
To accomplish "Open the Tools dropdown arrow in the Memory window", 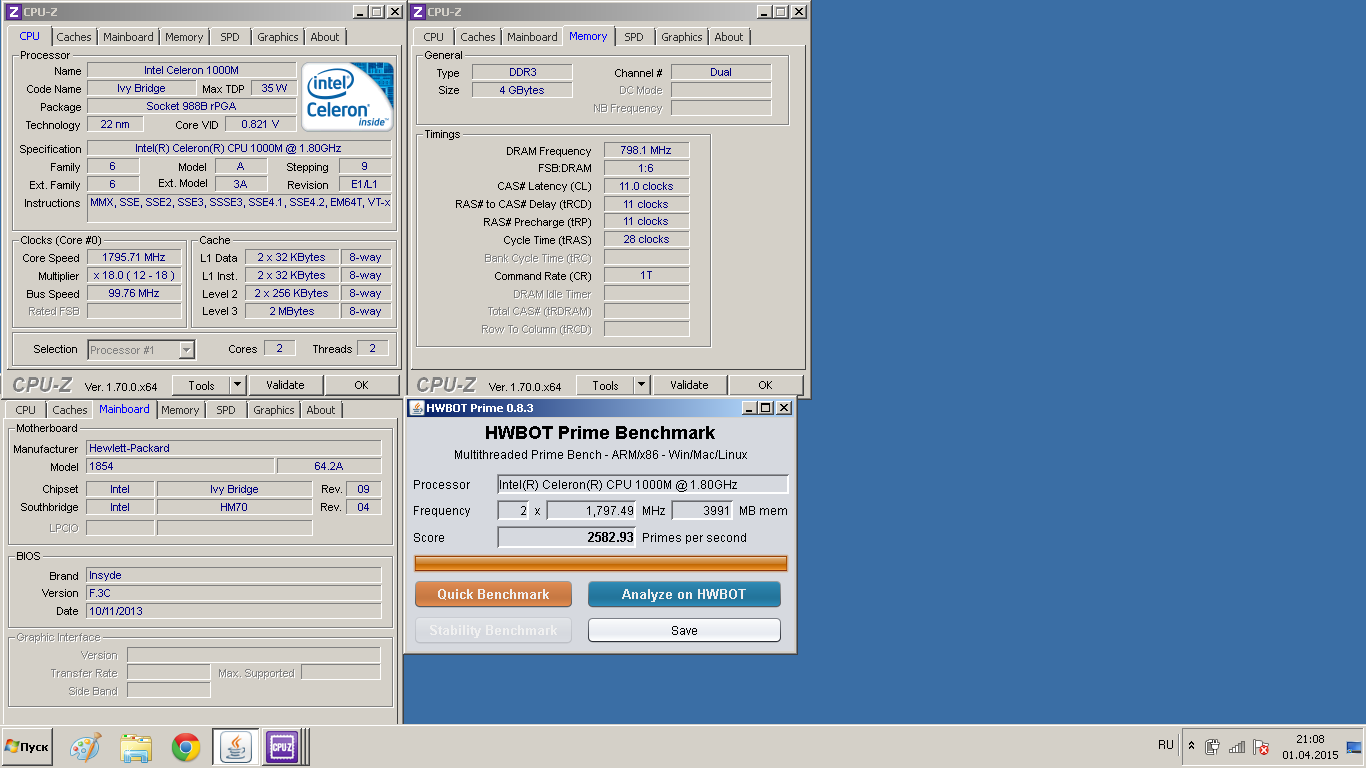I will pos(641,385).
